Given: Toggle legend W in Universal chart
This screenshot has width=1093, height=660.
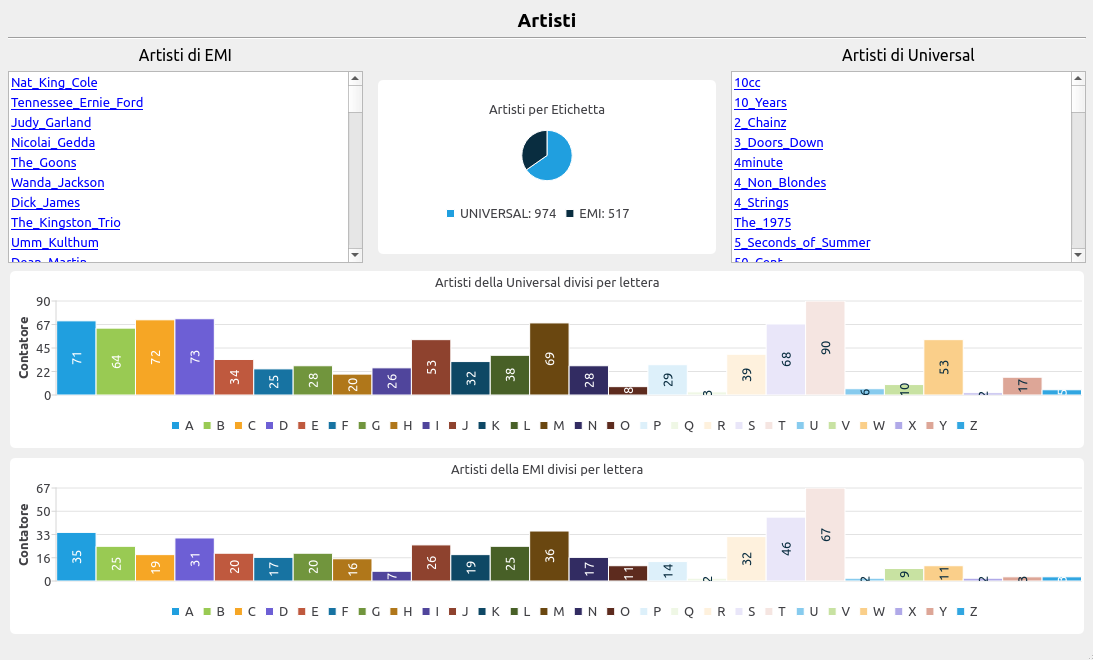Looking at the screenshot, I should pos(872,426).
